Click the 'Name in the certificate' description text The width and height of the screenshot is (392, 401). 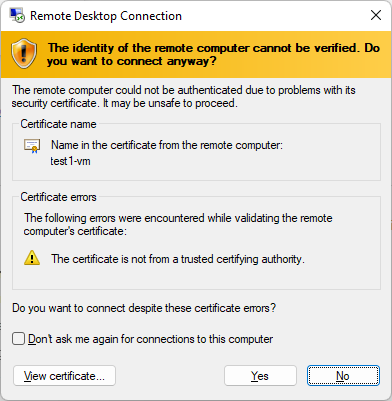tap(167, 145)
